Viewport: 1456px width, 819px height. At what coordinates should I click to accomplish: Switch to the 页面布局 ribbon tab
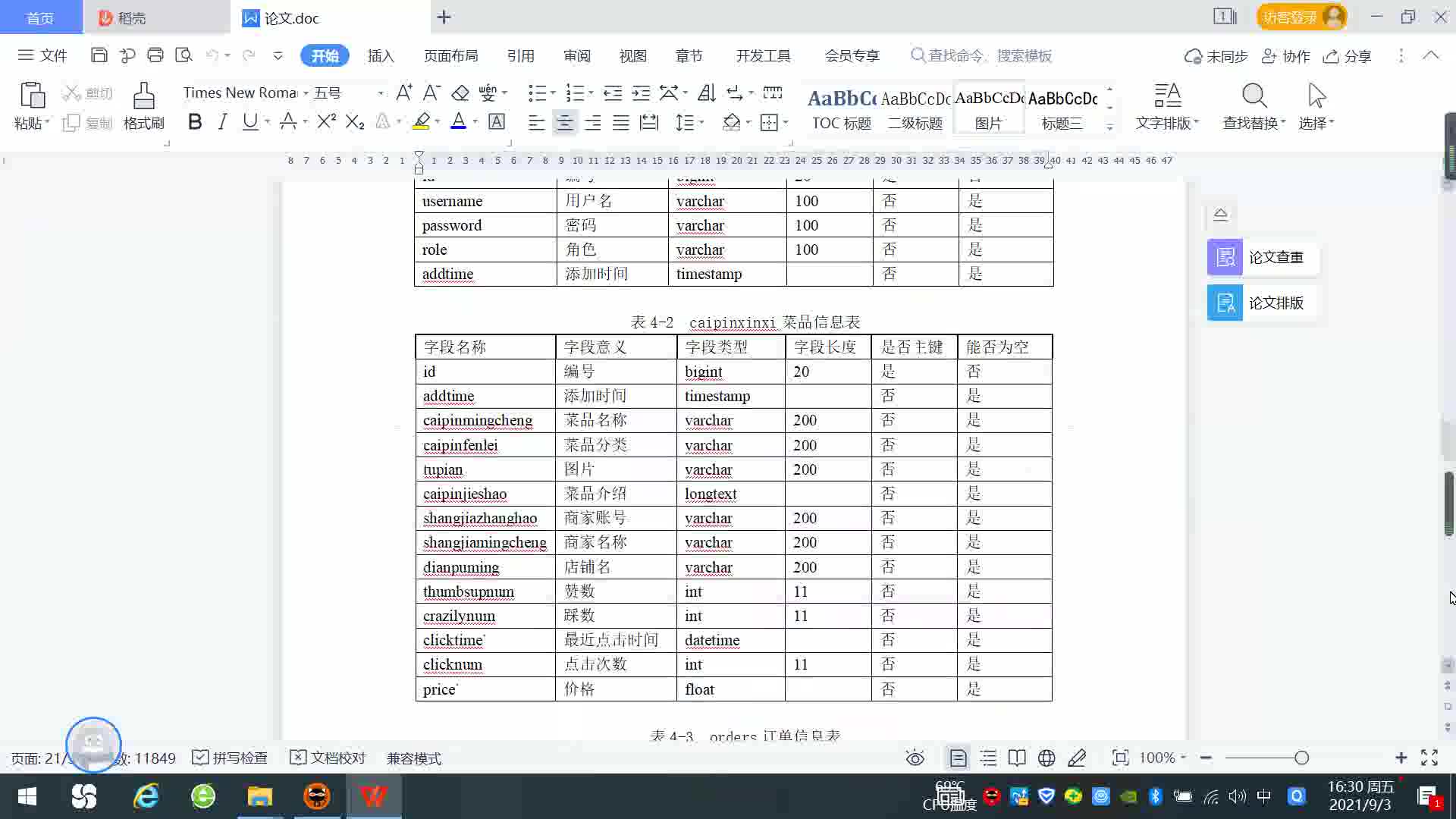(x=450, y=55)
